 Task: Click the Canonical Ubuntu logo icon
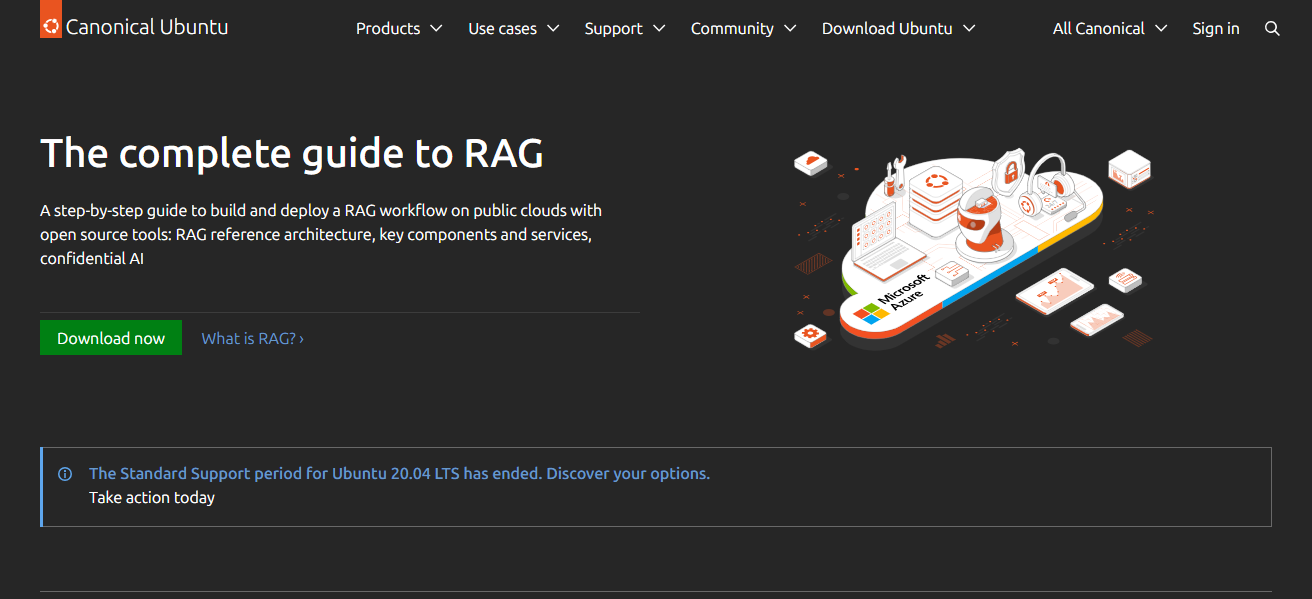51,19
